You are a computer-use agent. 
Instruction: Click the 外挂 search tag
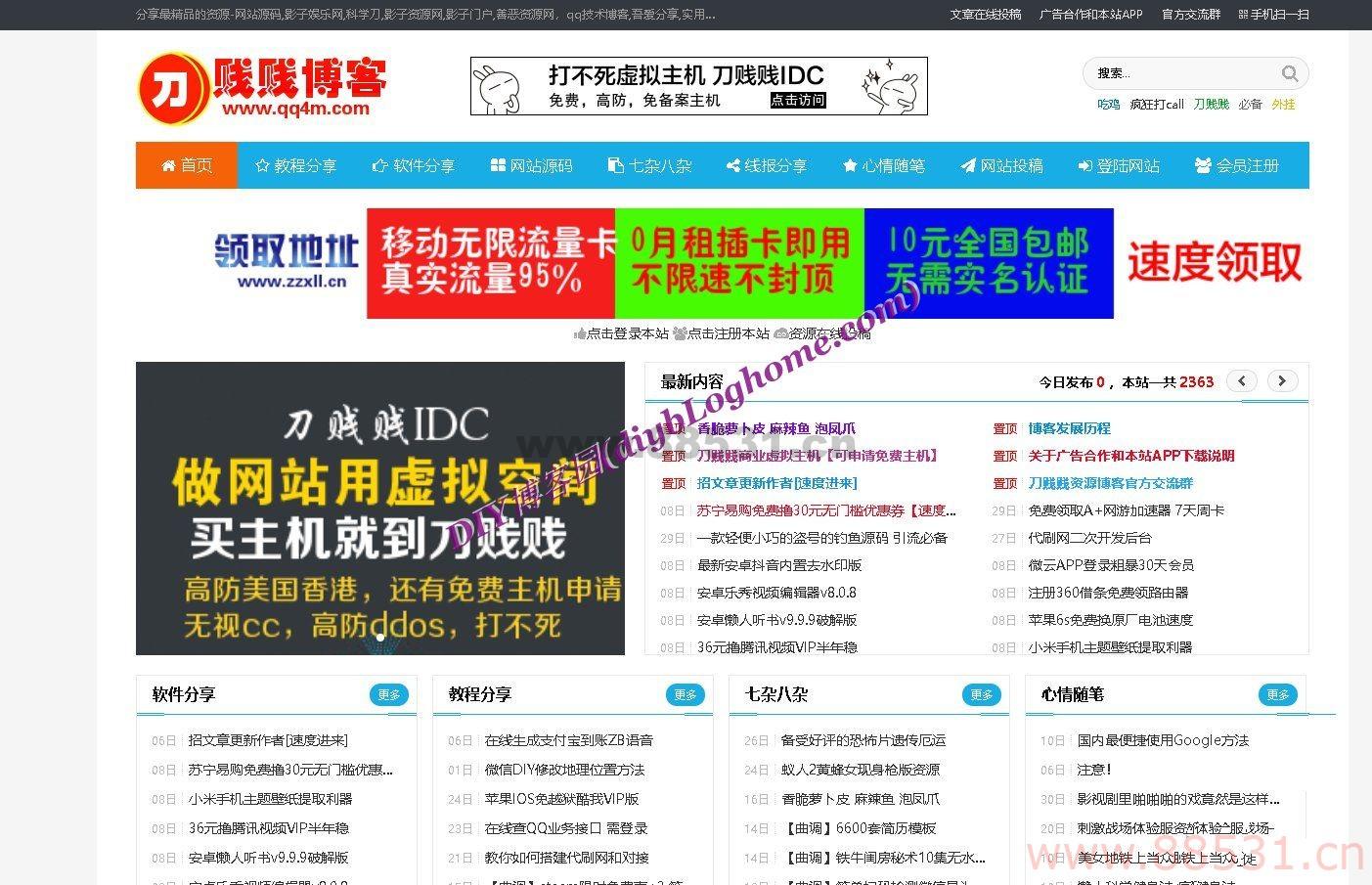tap(1283, 104)
